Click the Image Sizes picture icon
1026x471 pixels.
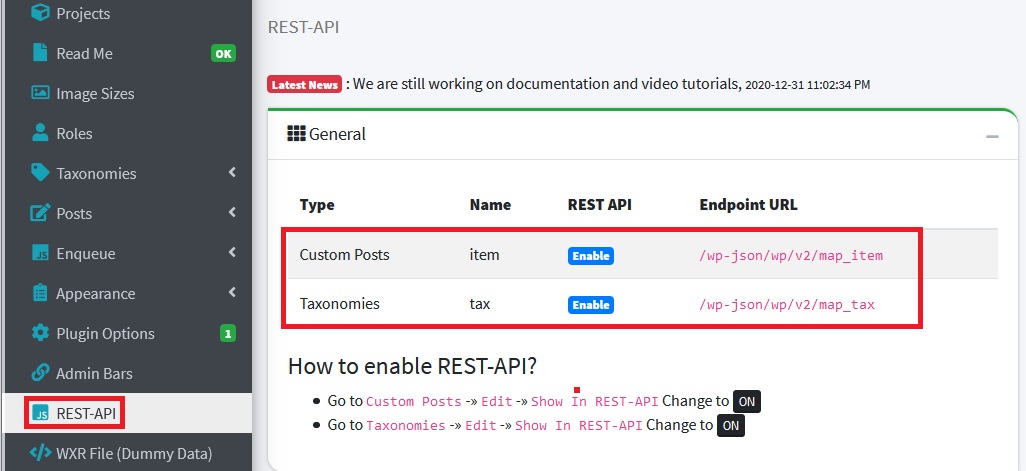coord(40,93)
